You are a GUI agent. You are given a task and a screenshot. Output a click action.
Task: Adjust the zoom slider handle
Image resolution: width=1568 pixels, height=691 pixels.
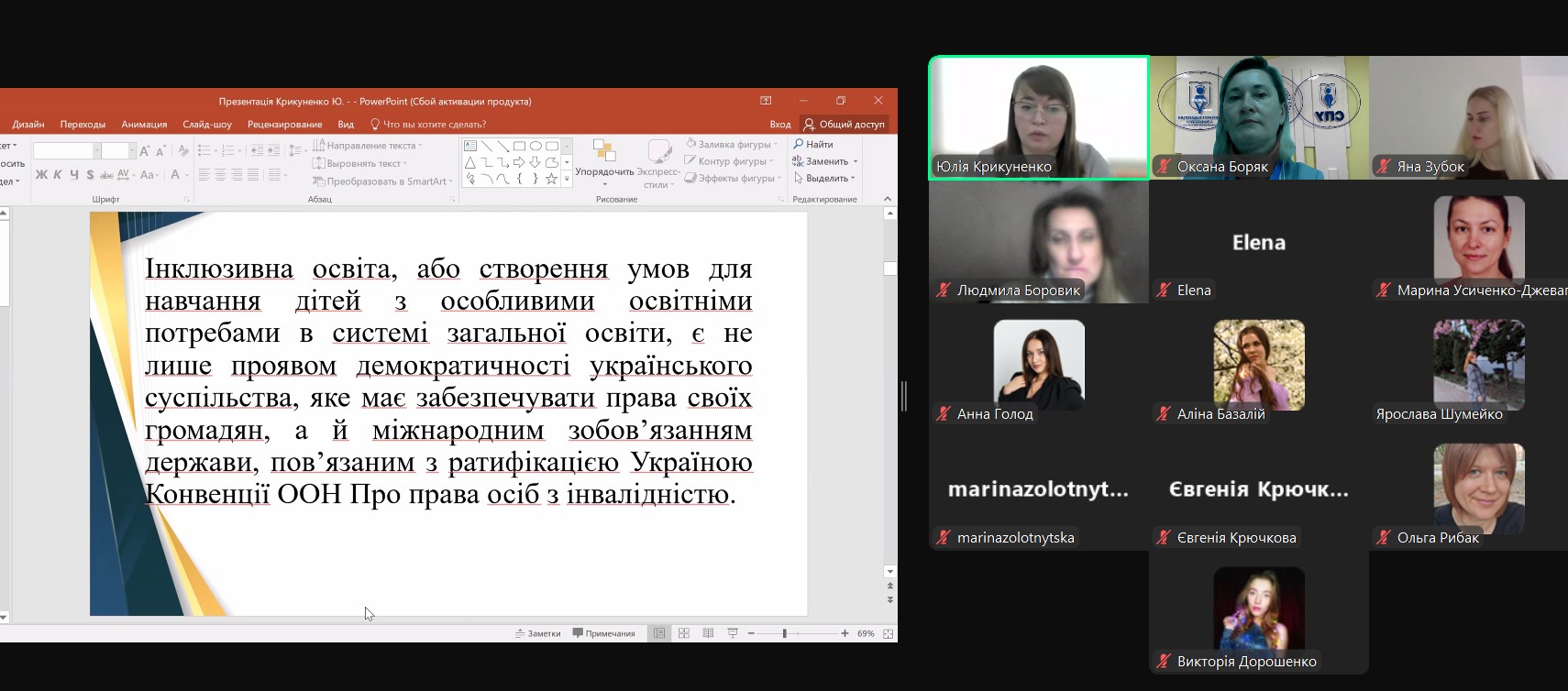tap(785, 633)
